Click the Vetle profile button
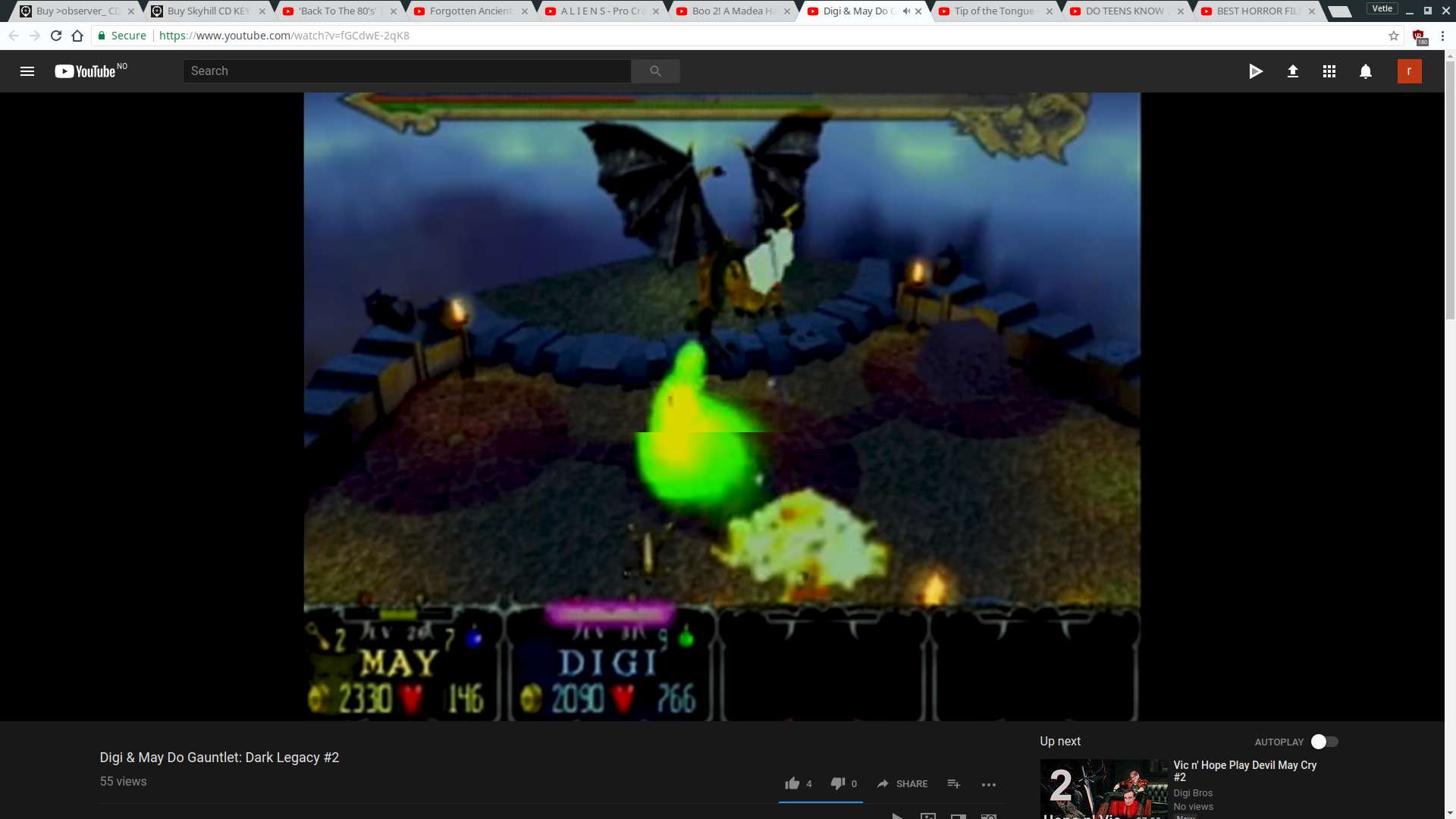 (1382, 8)
